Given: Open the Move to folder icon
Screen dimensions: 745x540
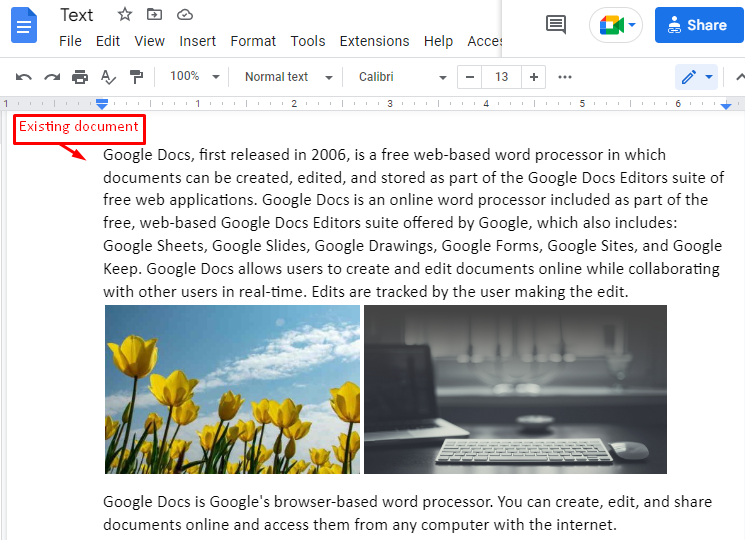Looking at the screenshot, I should point(154,15).
